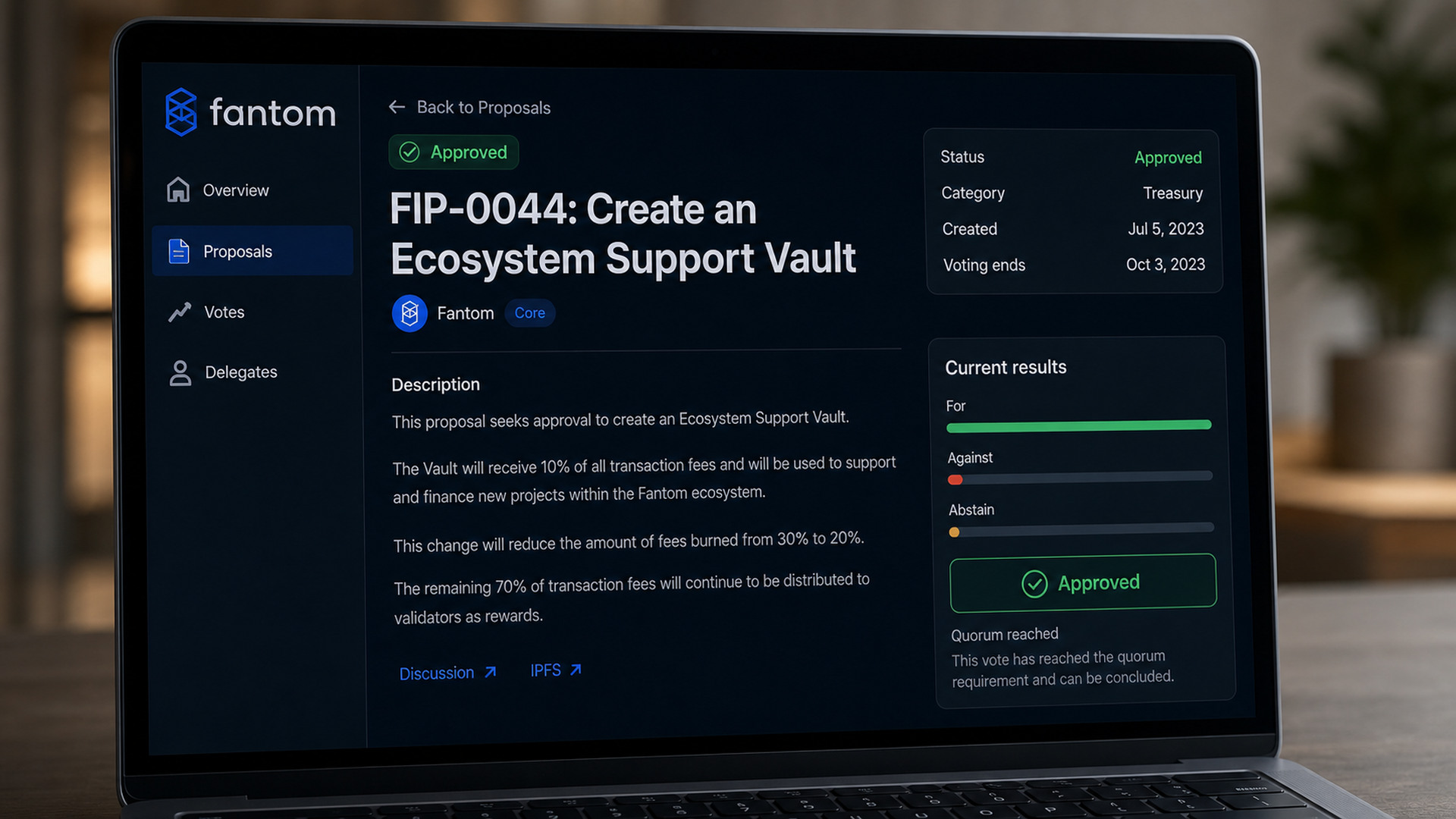Viewport: 1456px width, 819px height.
Task: Click the large Approved results button
Action: tap(1083, 583)
